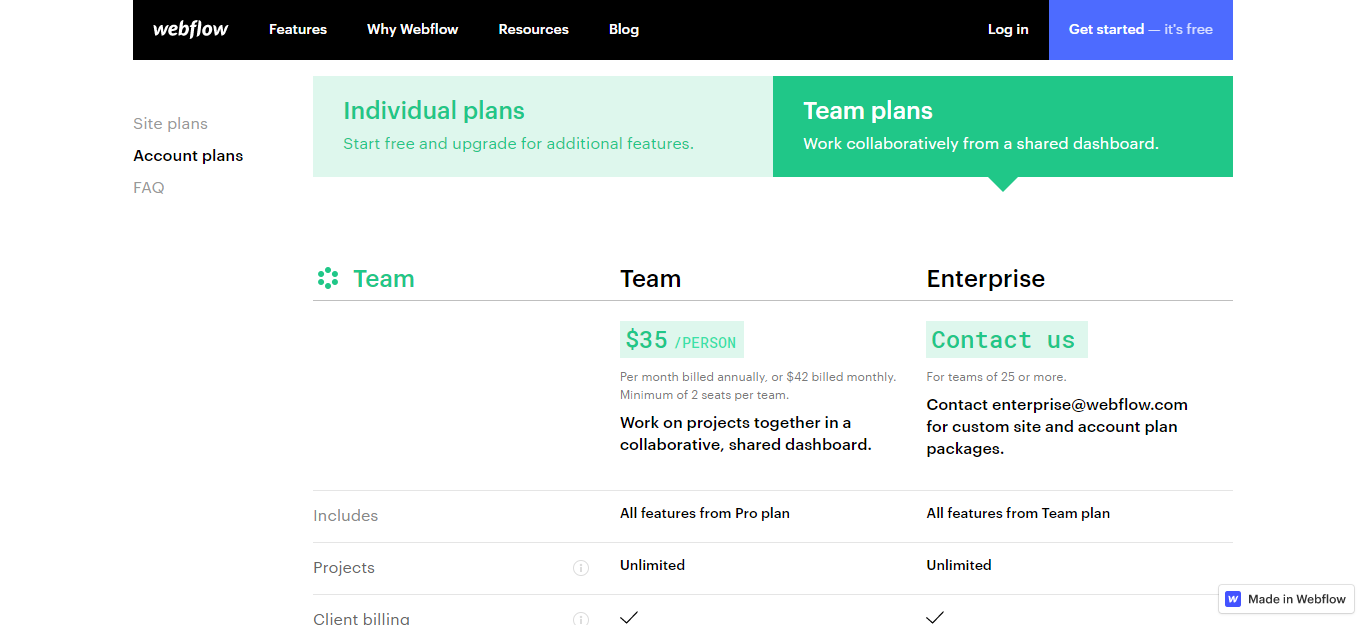Image resolution: width=1366 pixels, height=625 pixels.
Task: Jump to FAQ section
Action: pyautogui.click(x=148, y=188)
